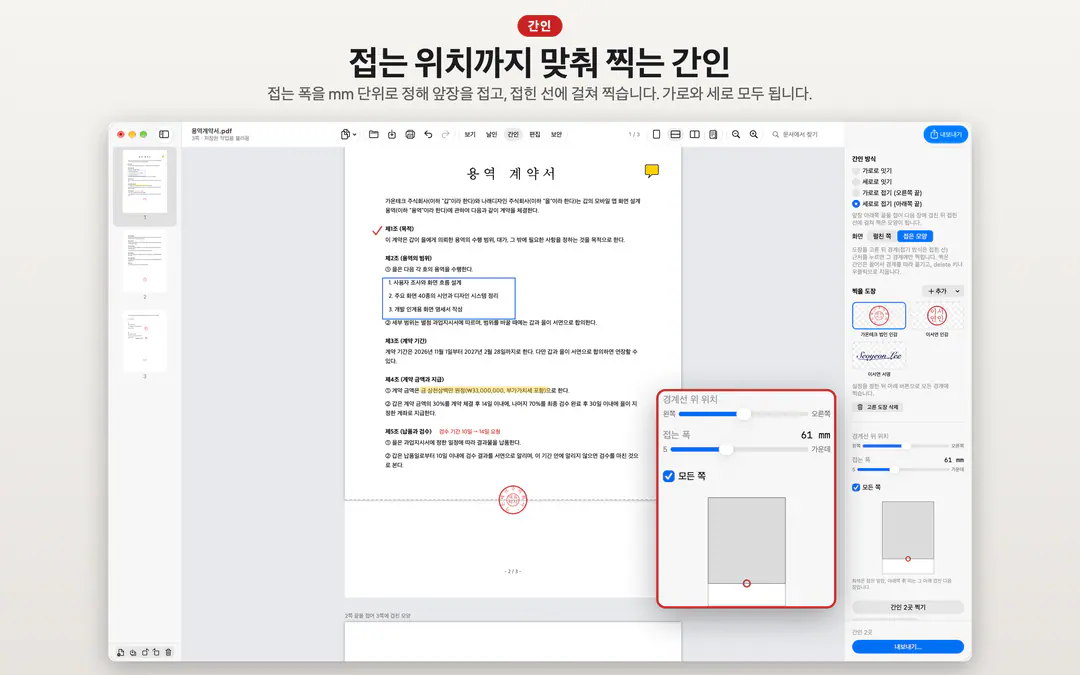Select single page view icon
This screenshot has width=1080, height=675.
click(x=656, y=134)
